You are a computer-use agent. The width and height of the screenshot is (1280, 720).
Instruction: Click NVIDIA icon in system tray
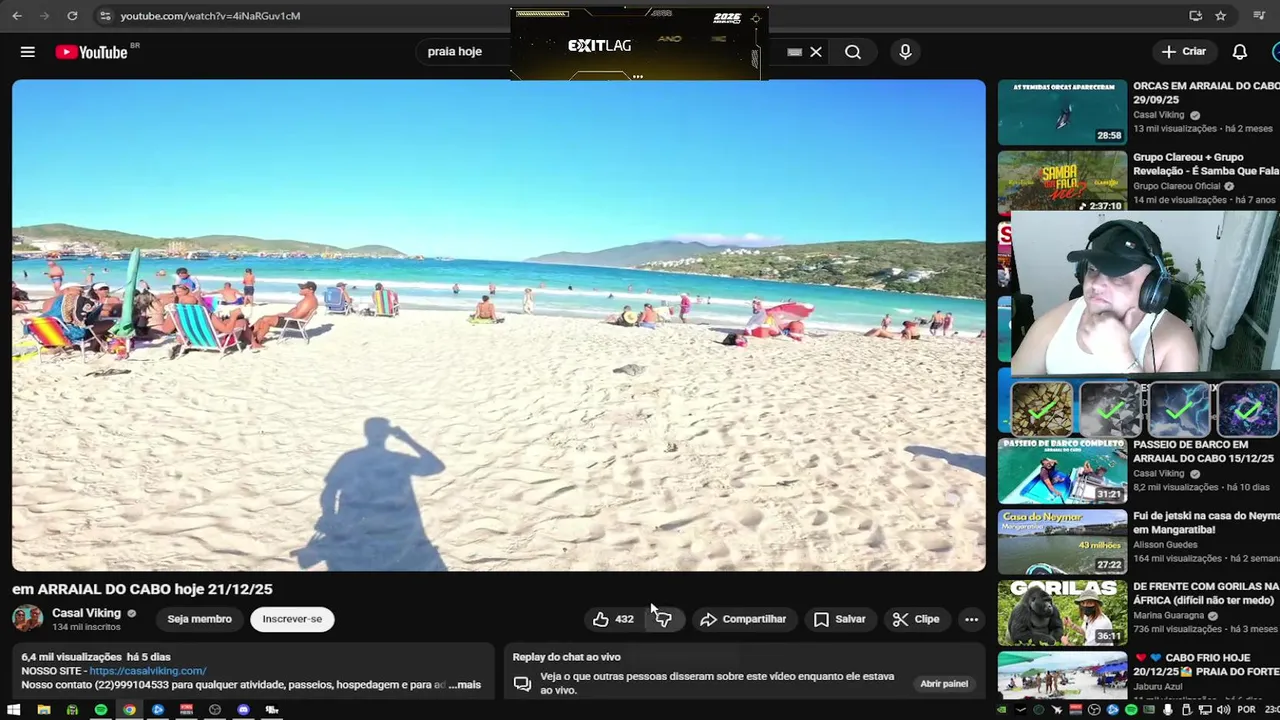pos(1002,710)
